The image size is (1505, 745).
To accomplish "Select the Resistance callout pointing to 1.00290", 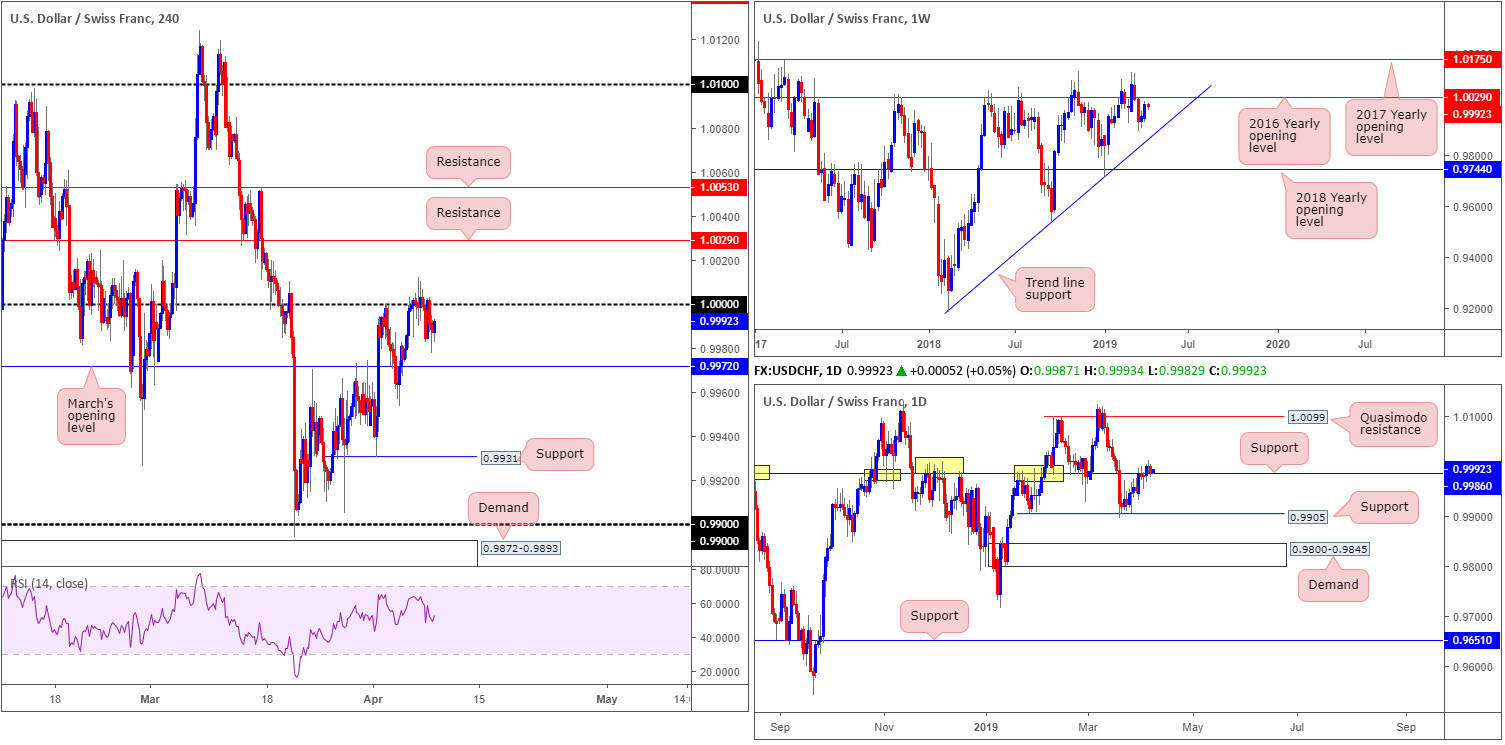I will (468, 212).
